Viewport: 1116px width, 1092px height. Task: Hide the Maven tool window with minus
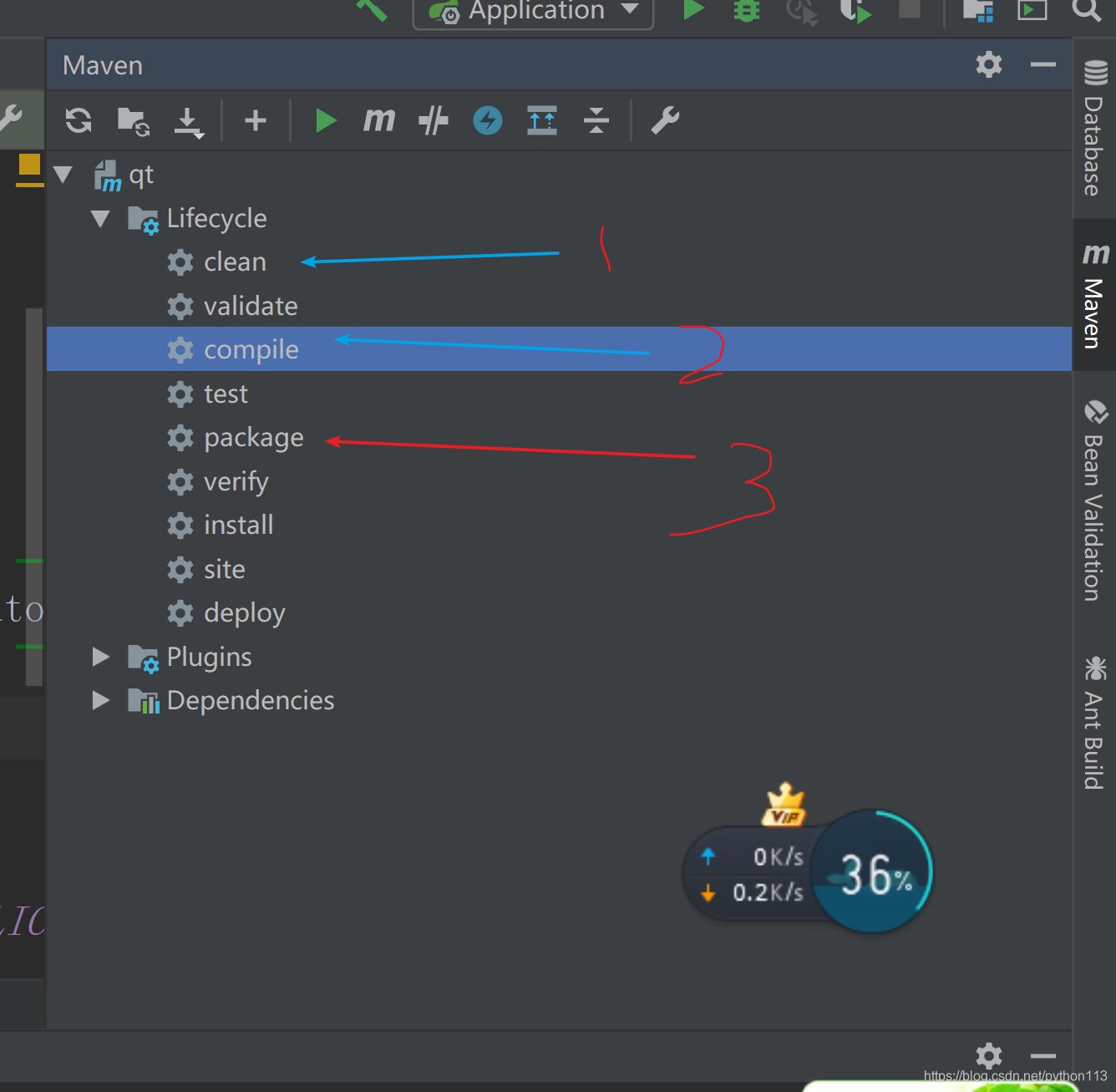point(1043,64)
